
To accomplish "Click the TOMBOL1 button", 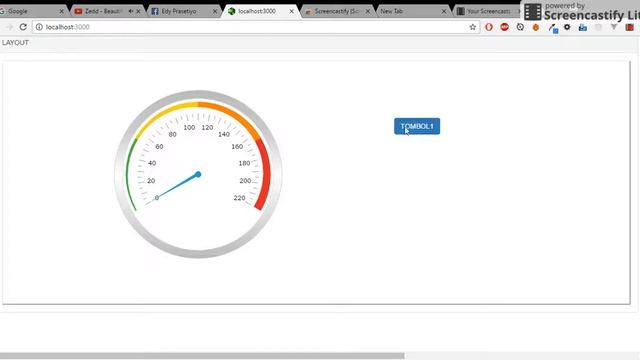I will tap(417, 126).
